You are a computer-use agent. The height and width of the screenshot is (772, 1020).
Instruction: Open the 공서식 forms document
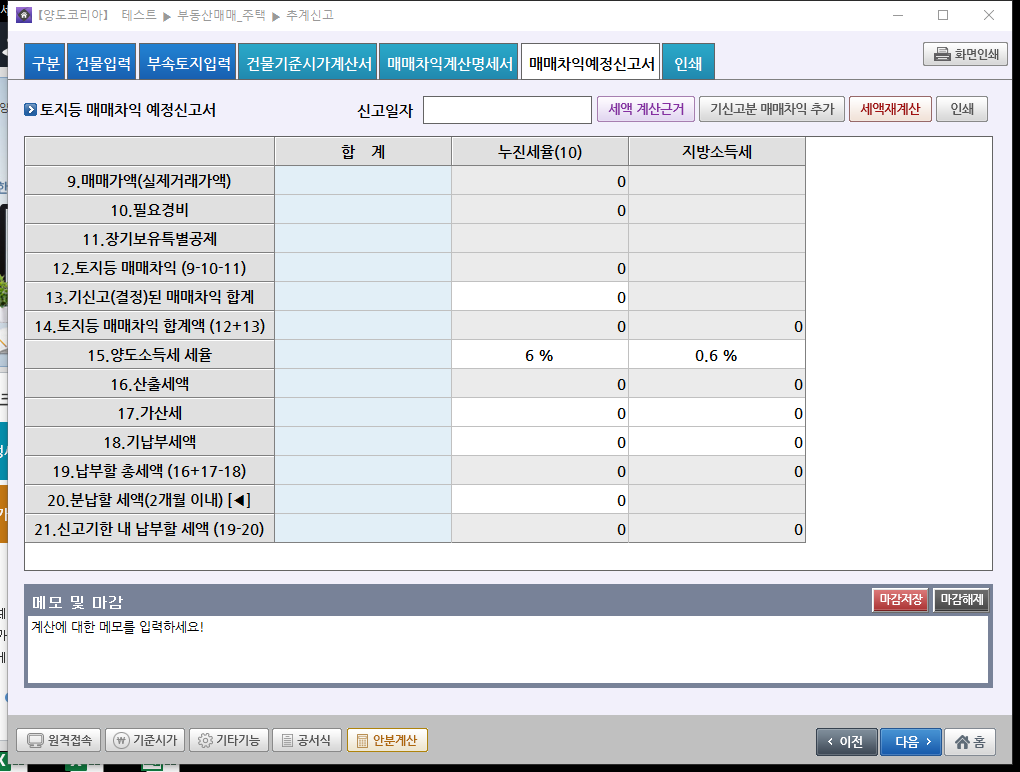tap(307, 740)
